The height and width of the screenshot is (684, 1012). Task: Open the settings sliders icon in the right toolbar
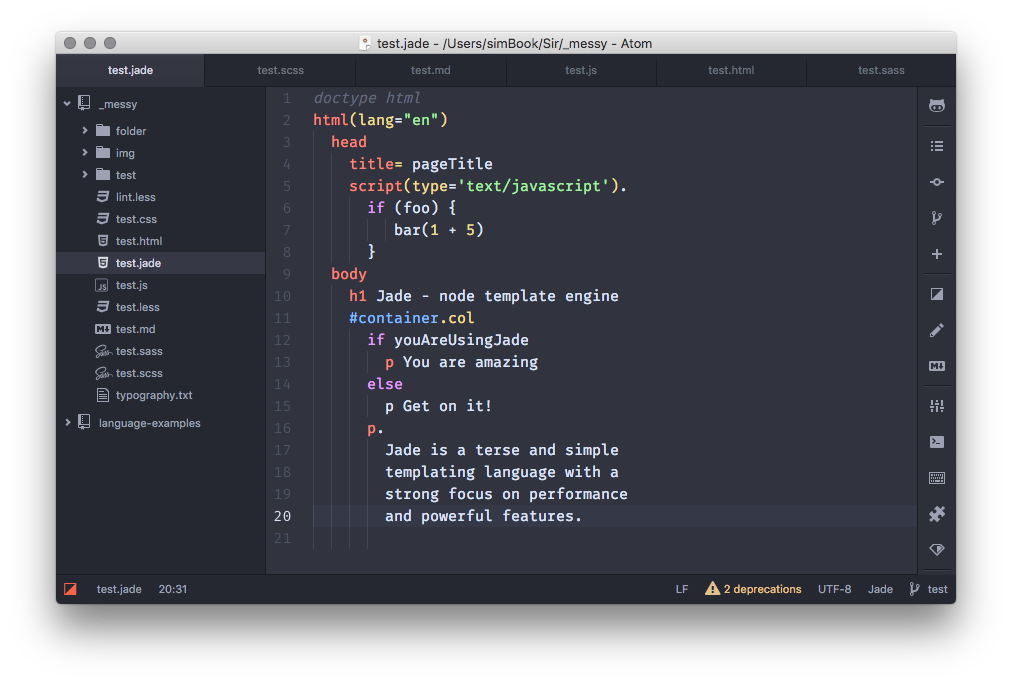(936, 406)
